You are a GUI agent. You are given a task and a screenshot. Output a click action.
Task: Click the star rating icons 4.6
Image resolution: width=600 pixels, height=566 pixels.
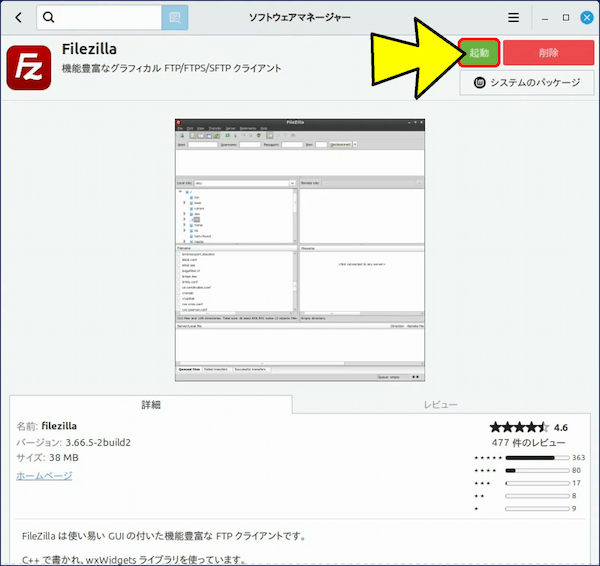click(519, 427)
